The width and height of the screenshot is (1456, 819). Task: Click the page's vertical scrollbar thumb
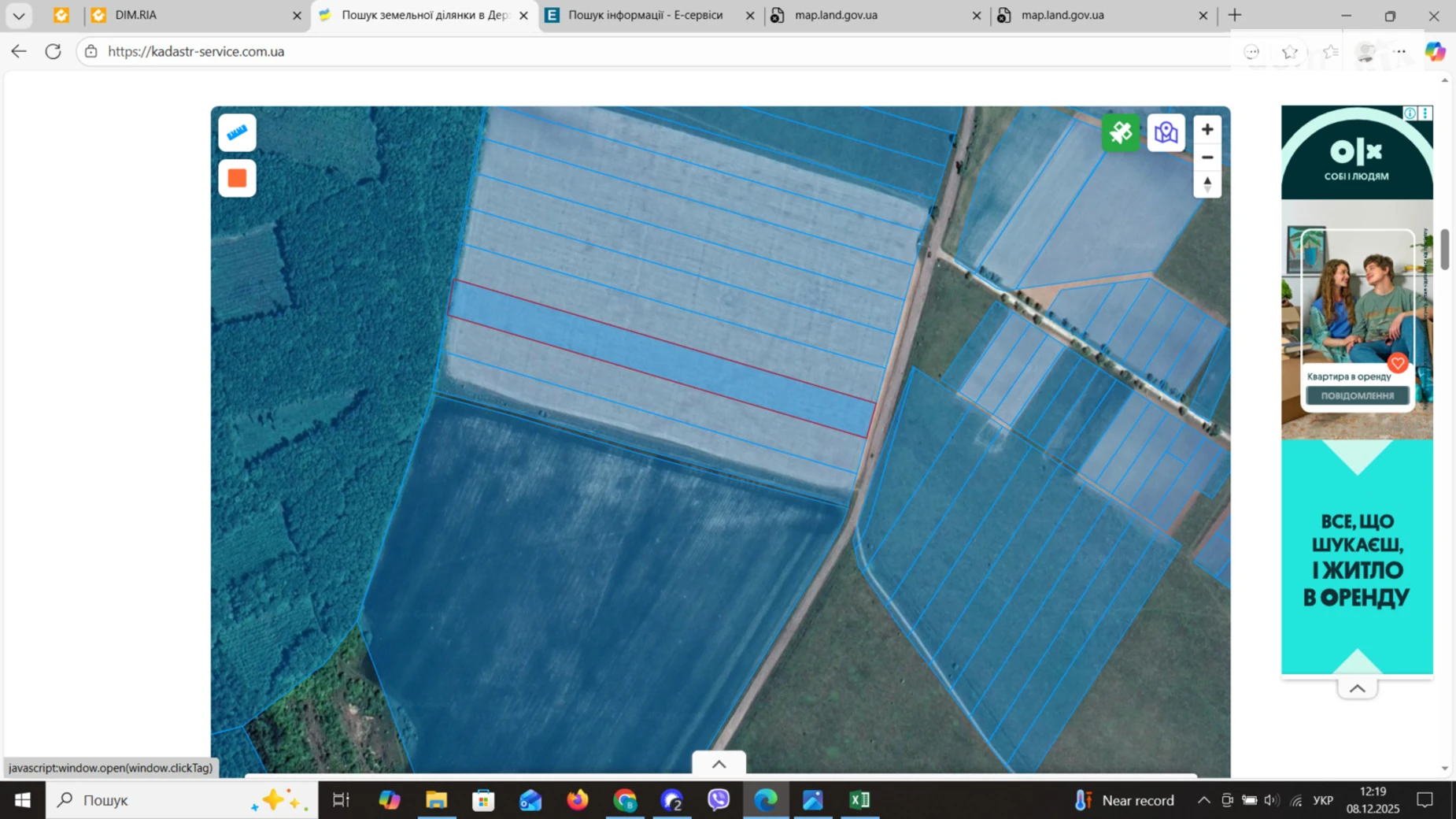1445,249
